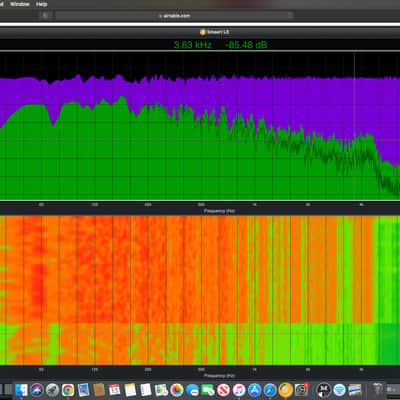This screenshot has height=400, width=400.
Task: Launch Siri from the dock
Action: click(37, 390)
